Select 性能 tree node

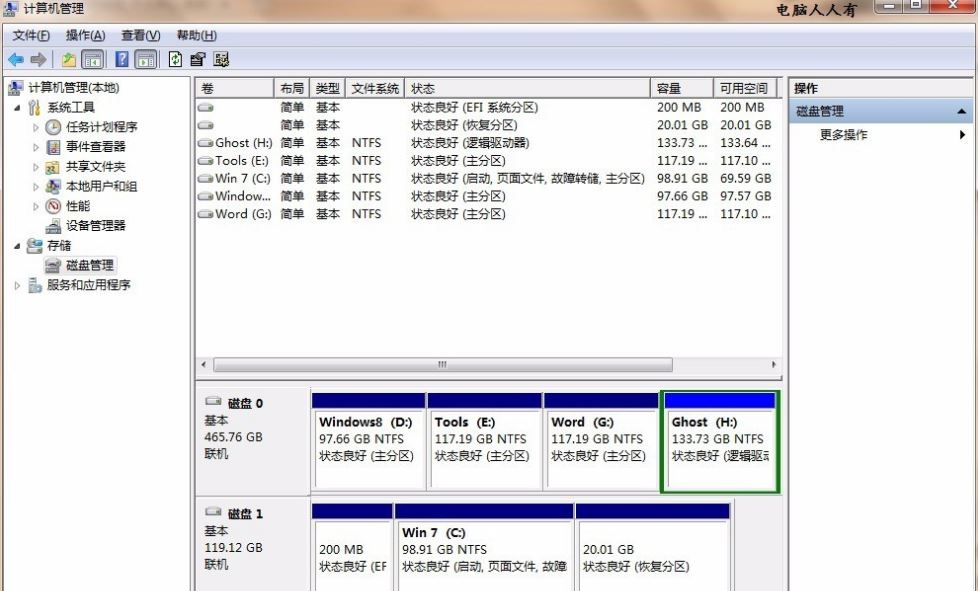click(x=77, y=206)
